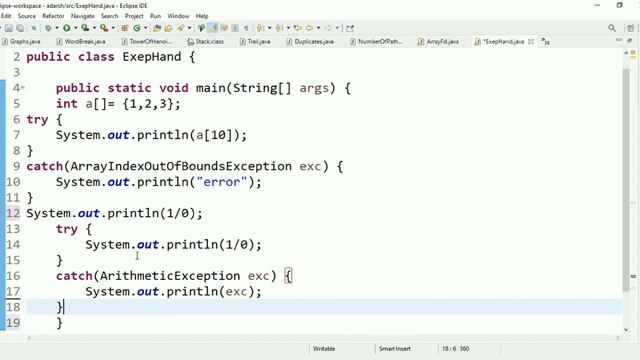This screenshot has height=360, width=640.
Task: Switch to the WordBreak.java tab
Action: (x=81, y=41)
